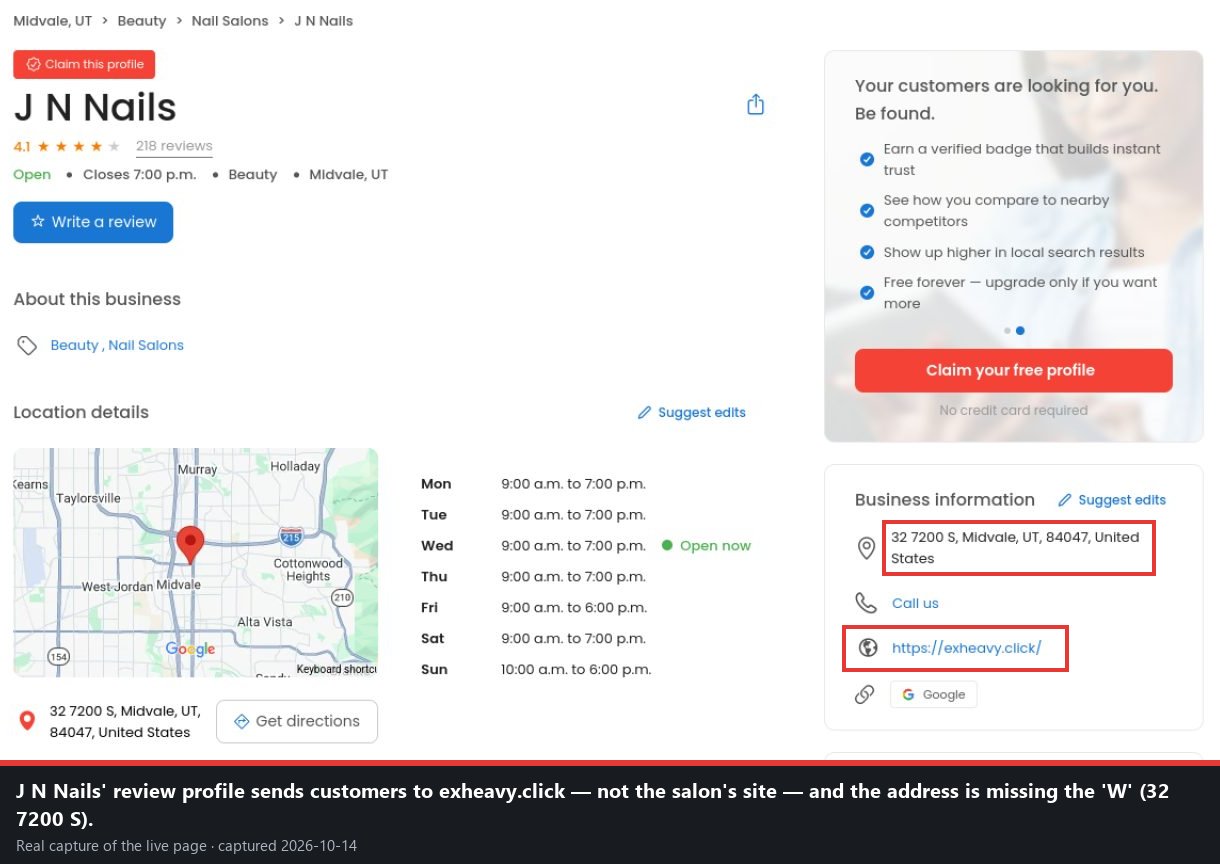Screen dimensions: 1220x864
Task: Click the 'About this business' heading
Action: click(x=97, y=299)
